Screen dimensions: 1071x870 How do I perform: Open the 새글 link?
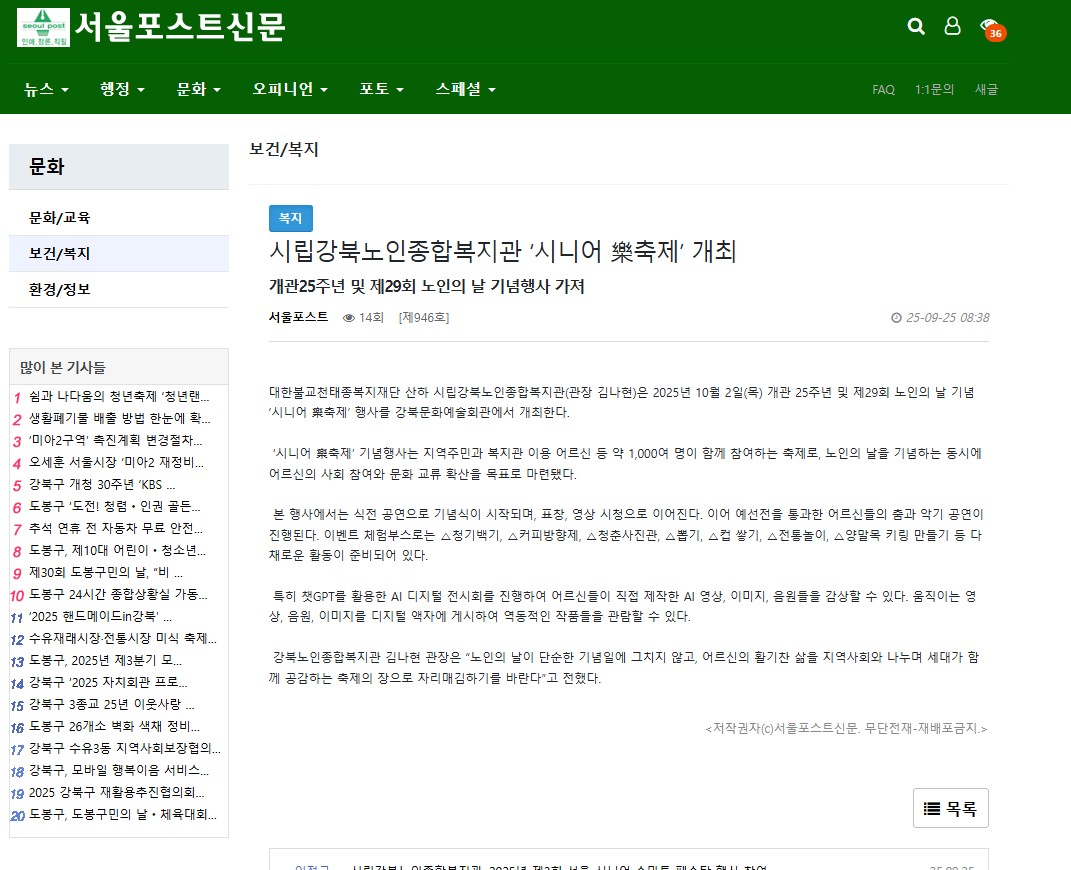click(986, 89)
